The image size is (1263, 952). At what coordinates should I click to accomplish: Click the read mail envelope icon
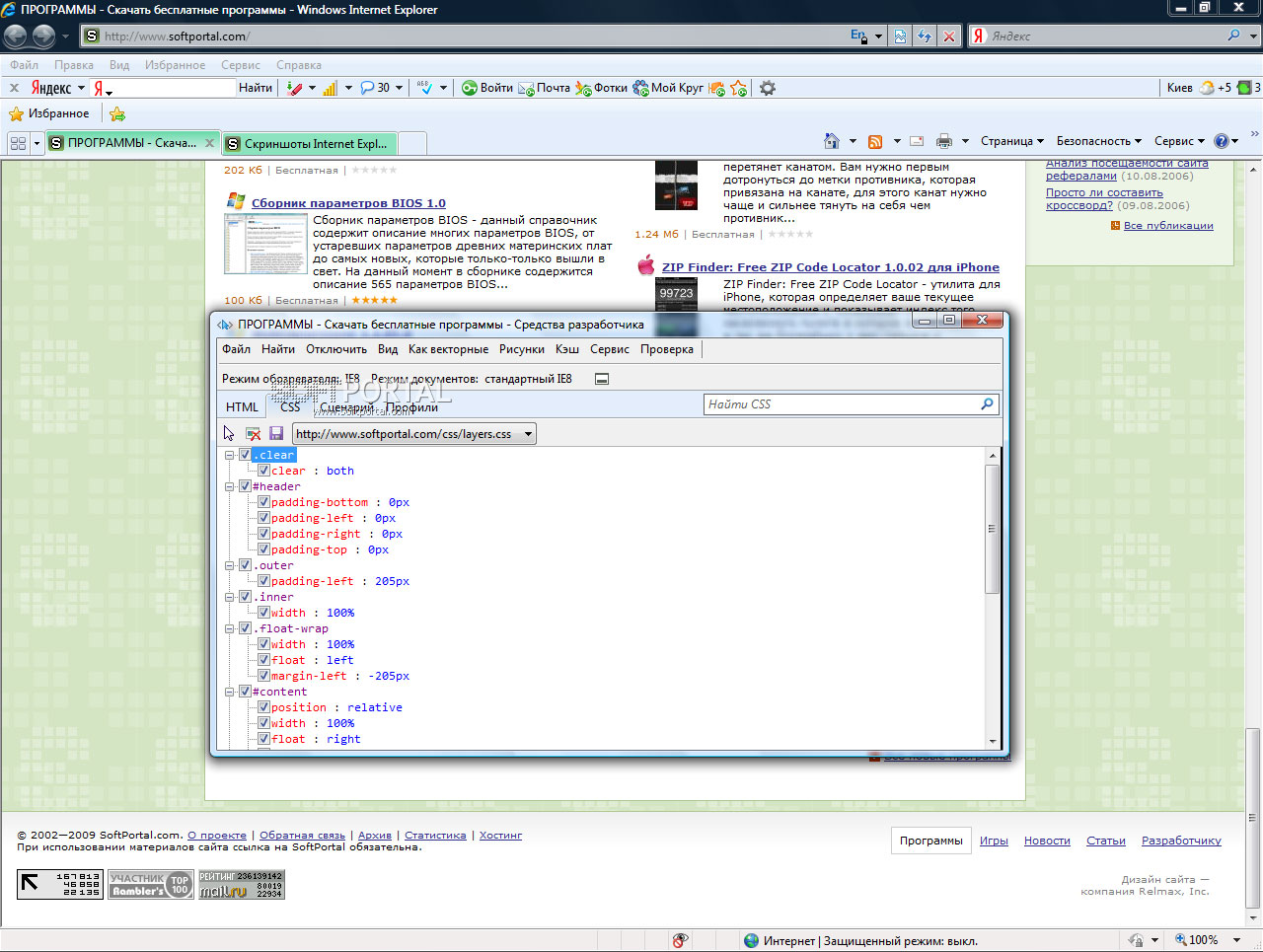(917, 141)
